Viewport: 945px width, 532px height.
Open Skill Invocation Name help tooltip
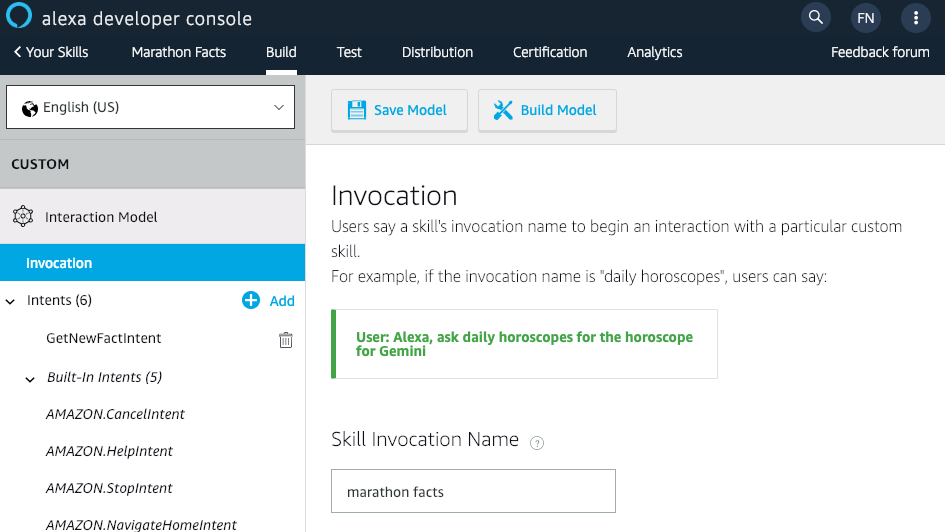click(x=536, y=443)
